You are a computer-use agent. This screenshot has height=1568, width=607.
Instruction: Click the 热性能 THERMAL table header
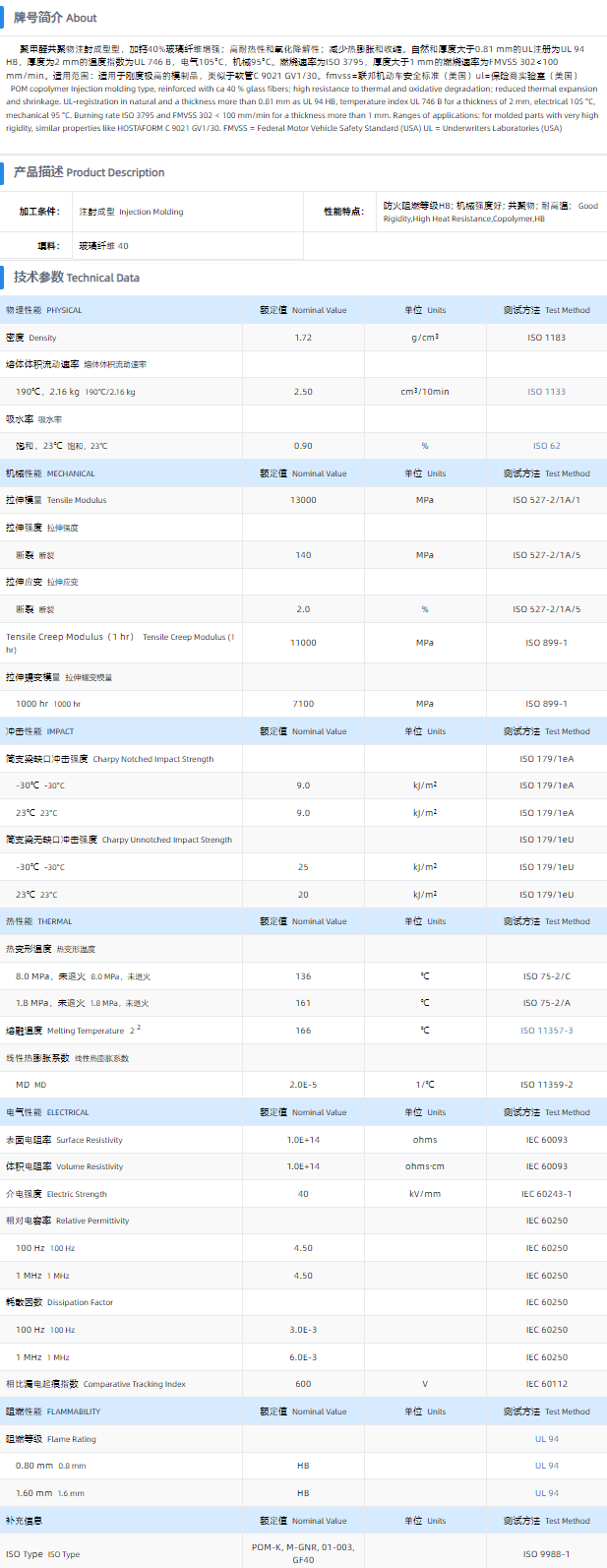click(39, 921)
